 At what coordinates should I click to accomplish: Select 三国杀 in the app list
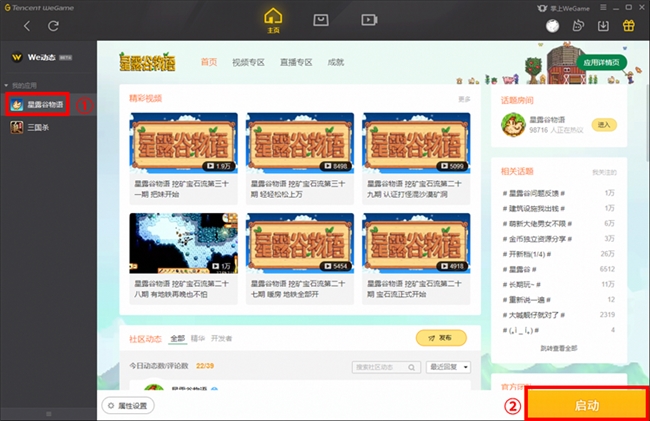click(48, 127)
